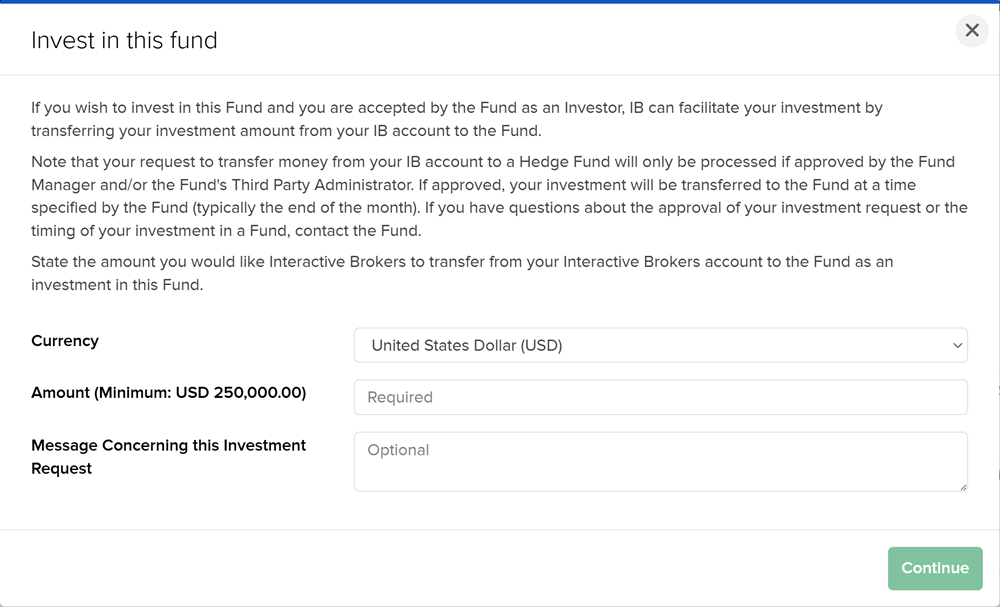Viewport: 1000px width, 607px height.
Task: Click the blue strip atop the dialog
Action: pos(500,2)
